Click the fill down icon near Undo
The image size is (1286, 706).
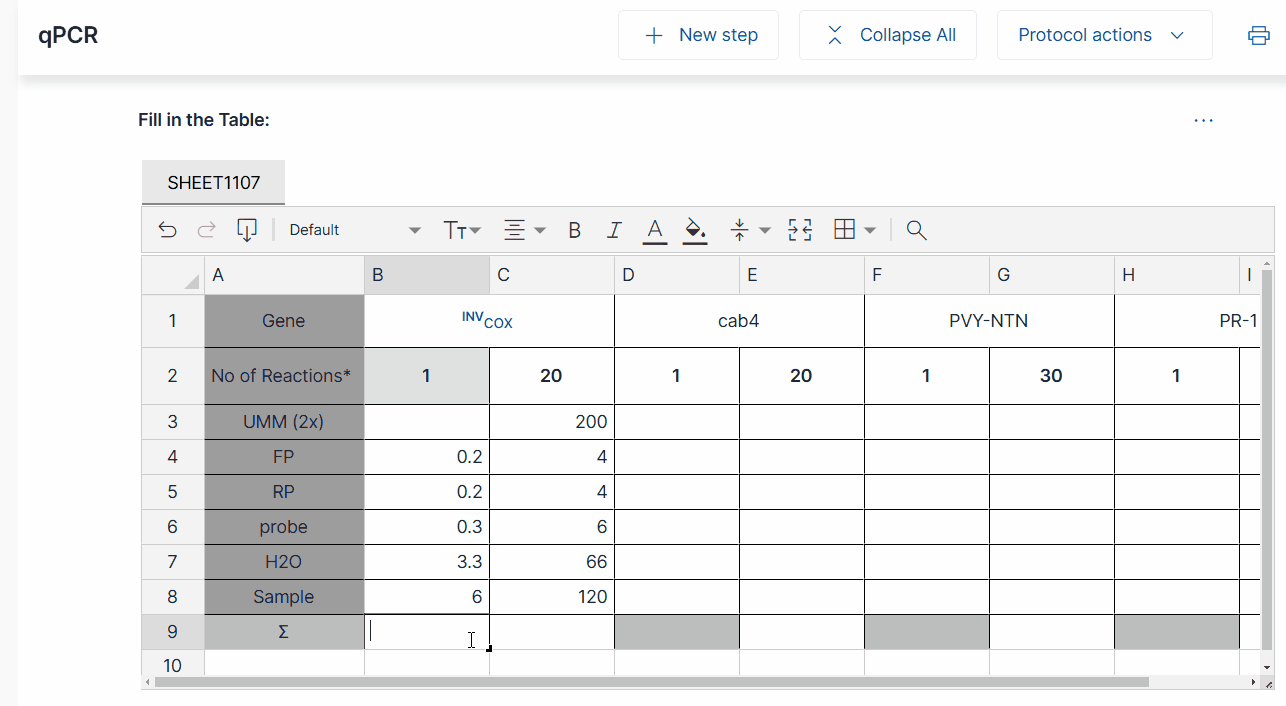(x=247, y=229)
